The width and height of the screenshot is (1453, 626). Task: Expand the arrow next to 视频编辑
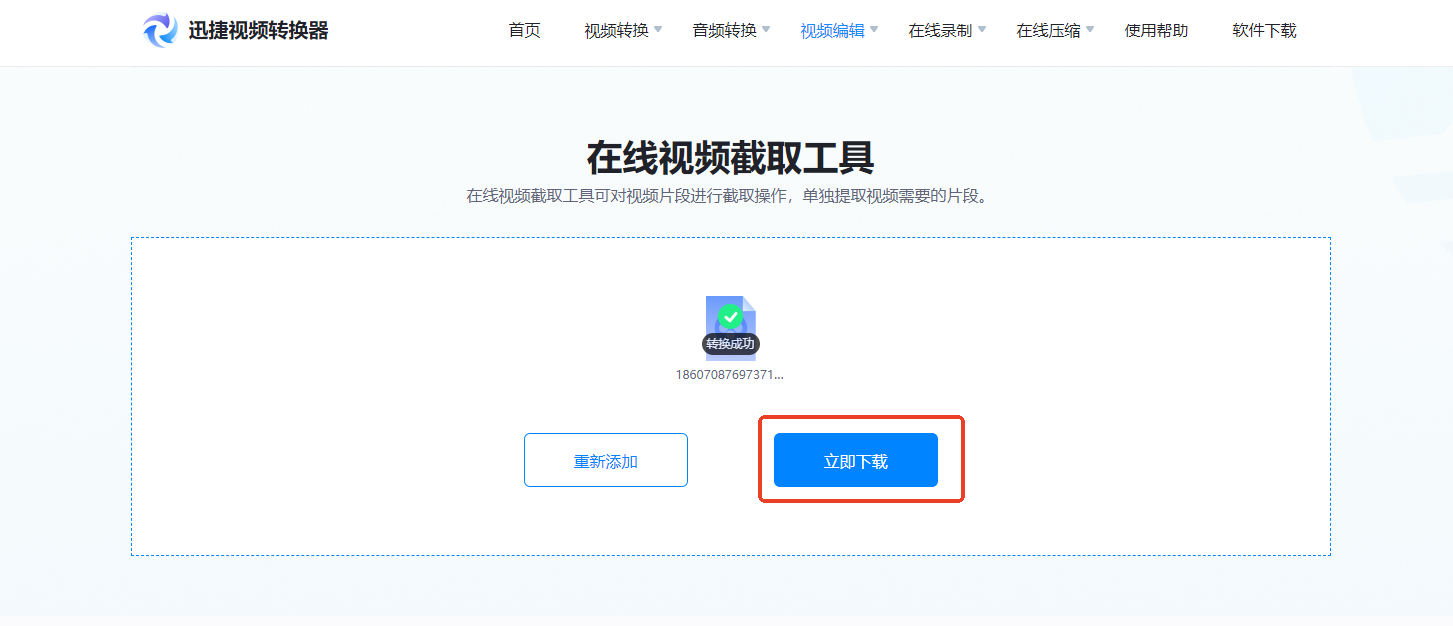pos(874,30)
